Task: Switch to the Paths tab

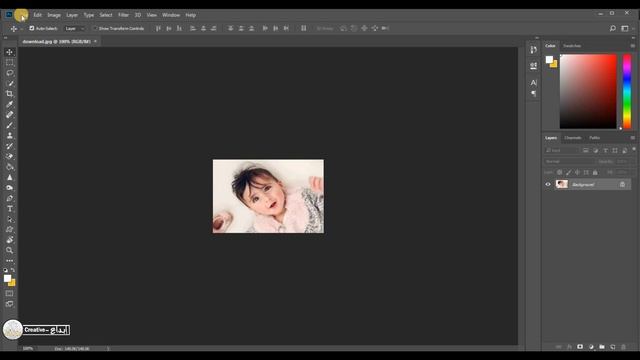Action: pyautogui.click(x=595, y=138)
